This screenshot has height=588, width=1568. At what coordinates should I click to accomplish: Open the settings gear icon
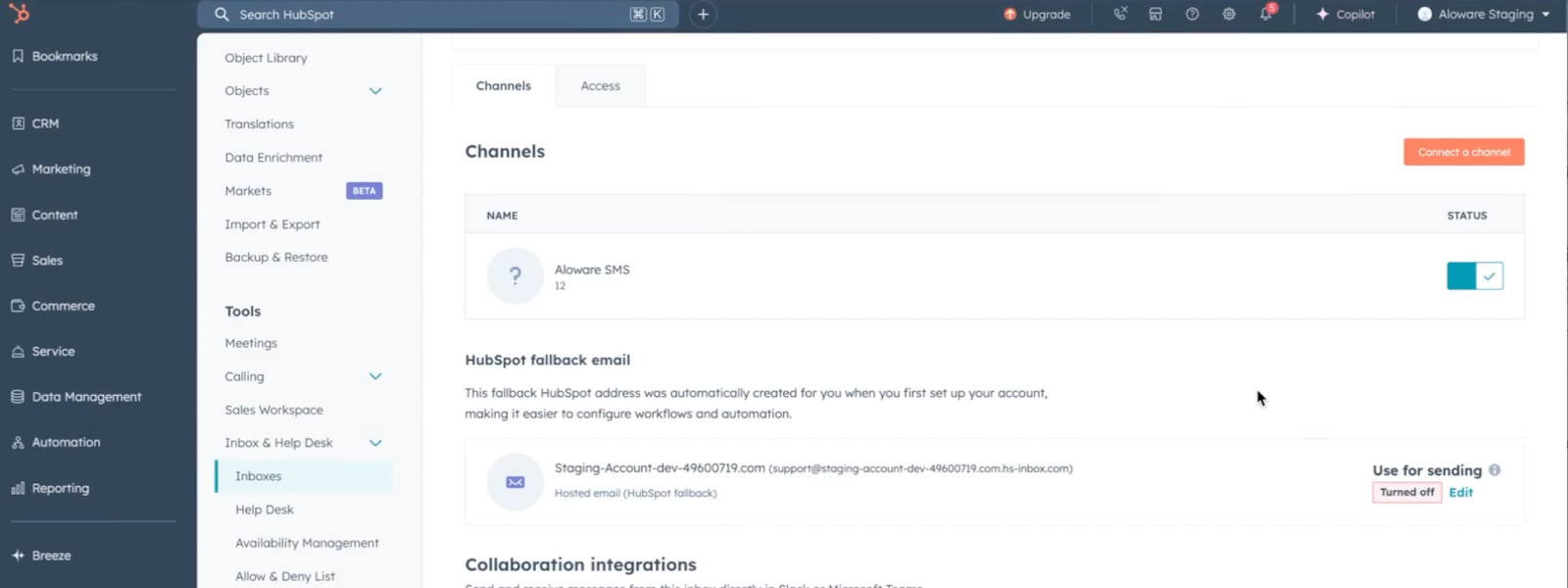click(1228, 14)
